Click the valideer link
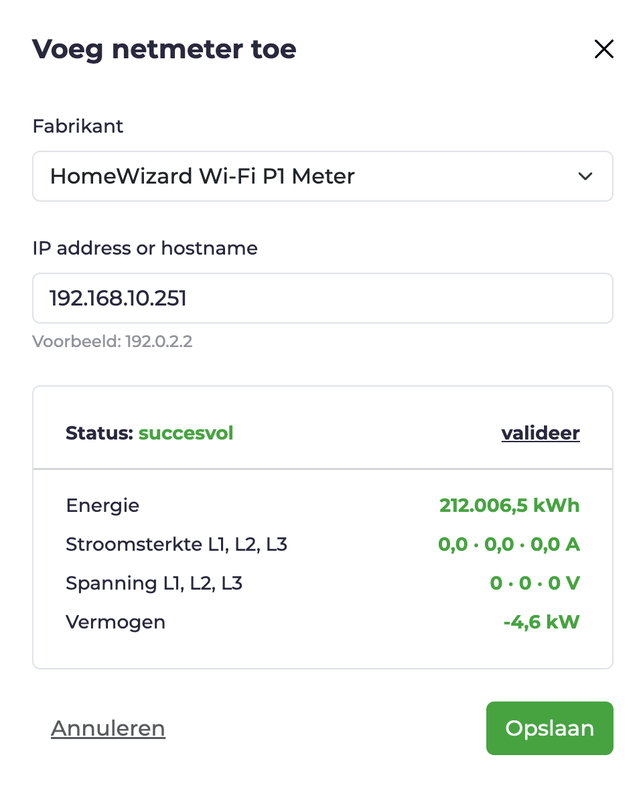Screen dimensions: 643x800 tap(540, 433)
